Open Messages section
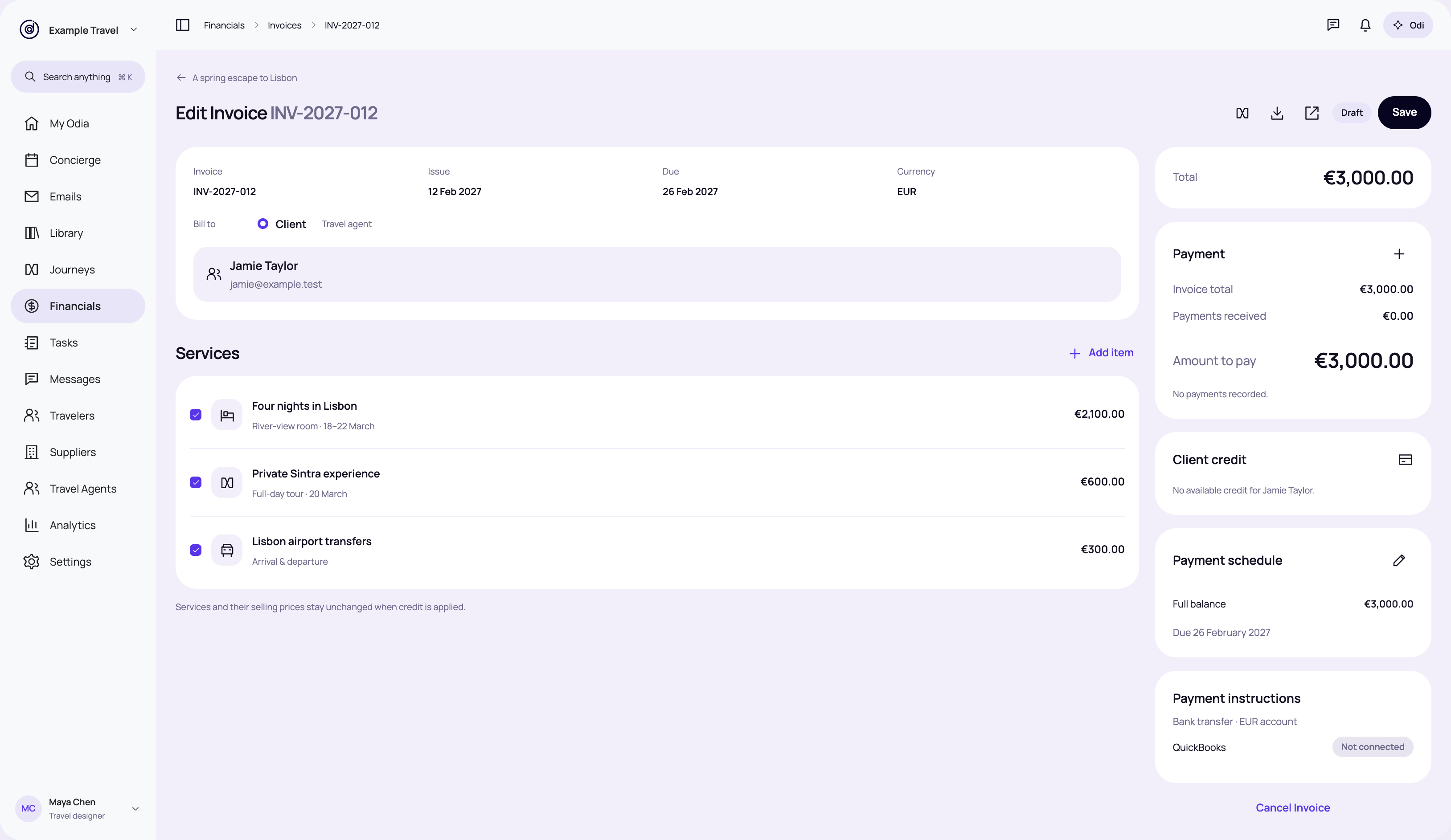The width and height of the screenshot is (1451, 840). click(78, 379)
